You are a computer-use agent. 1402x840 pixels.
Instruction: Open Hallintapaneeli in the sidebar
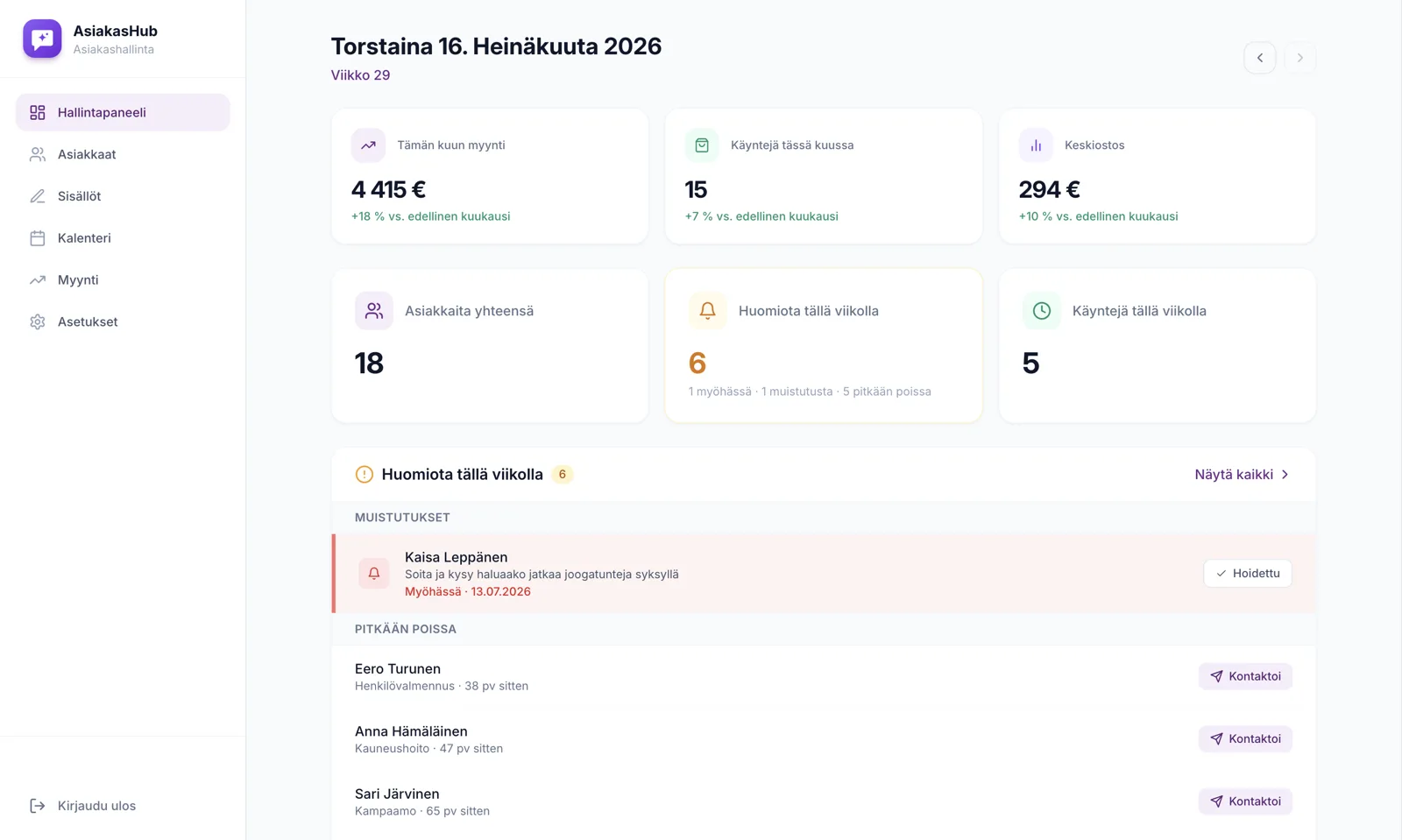tap(123, 112)
